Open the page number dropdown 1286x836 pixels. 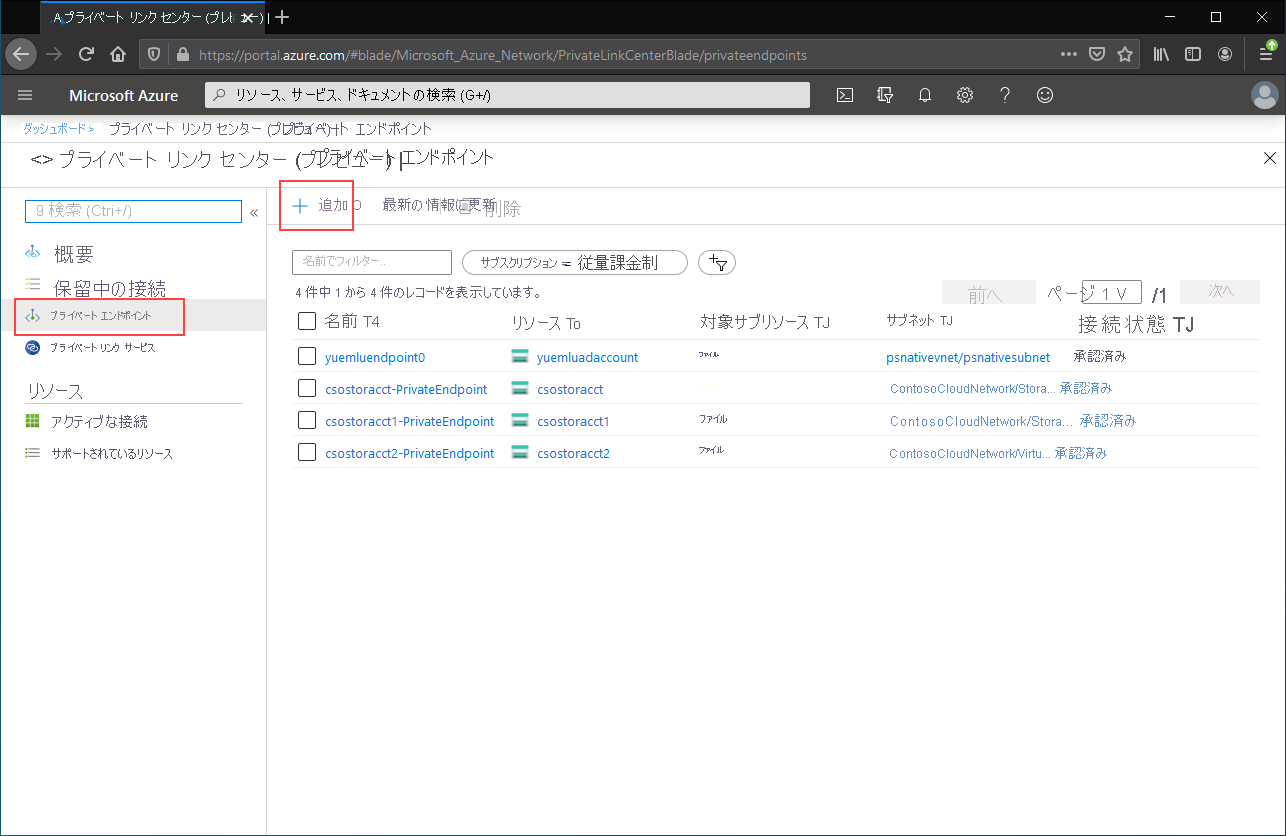[x=1111, y=292]
